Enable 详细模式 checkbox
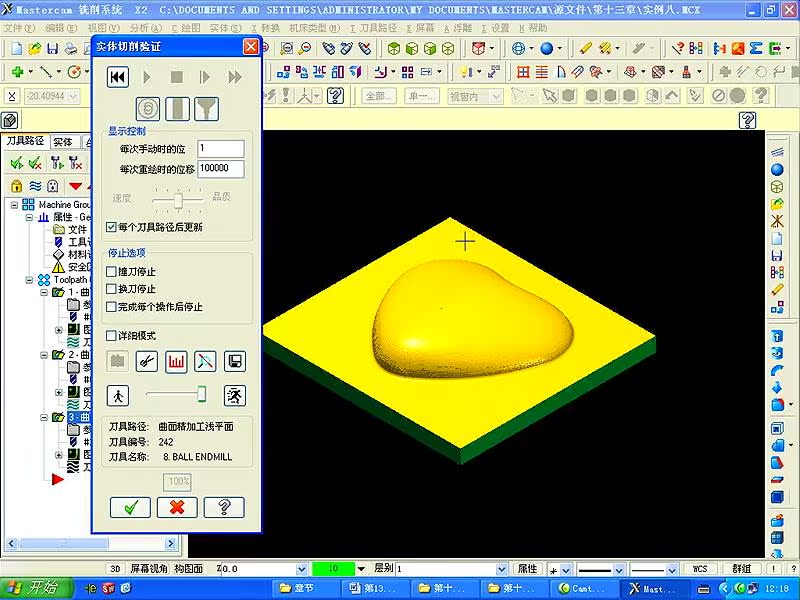The height and width of the screenshot is (600, 800). pyautogui.click(x=111, y=336)
